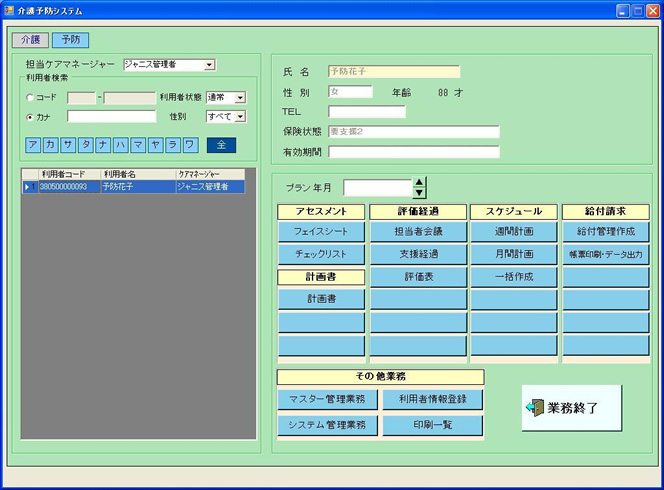The width and height of the screenshot is (664, 490).
Task: Increase プラン年月 with up arrow
Action: [x=419, y=182]
